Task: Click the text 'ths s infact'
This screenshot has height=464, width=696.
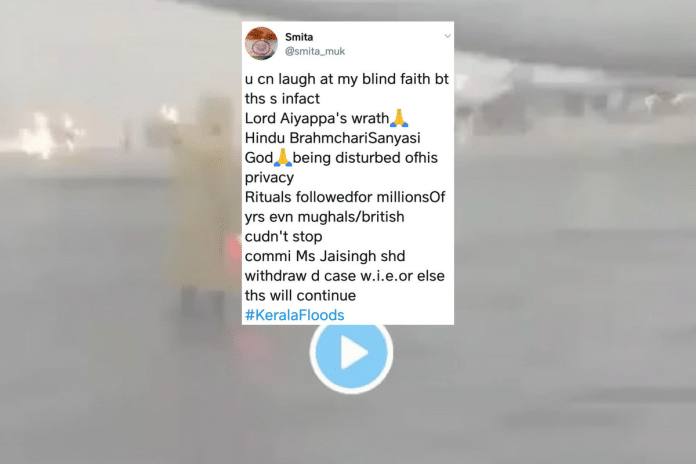Action: (282, 98)
